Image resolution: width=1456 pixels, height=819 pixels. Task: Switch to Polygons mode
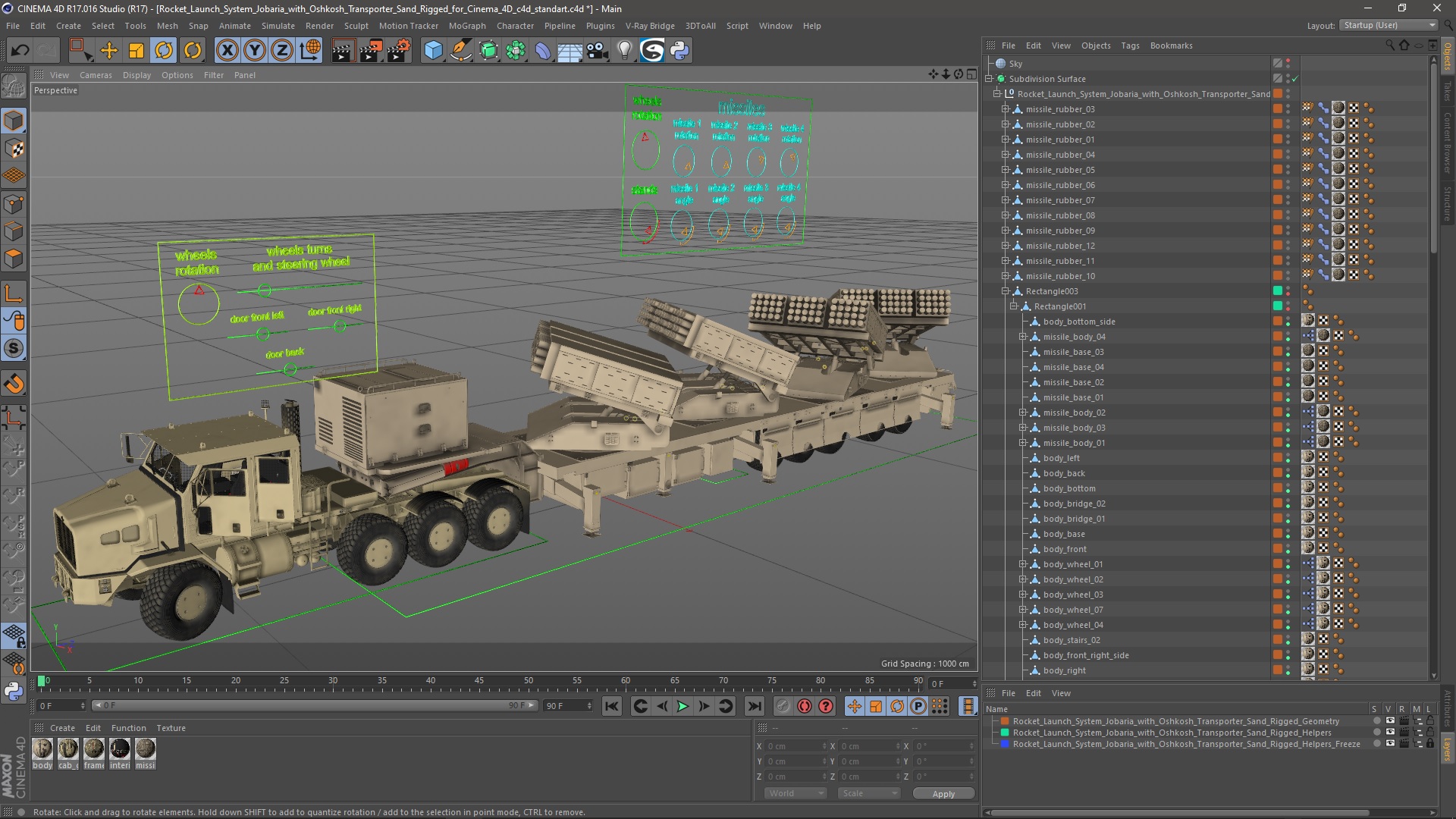pyautogui.click(x=14, y=259)
